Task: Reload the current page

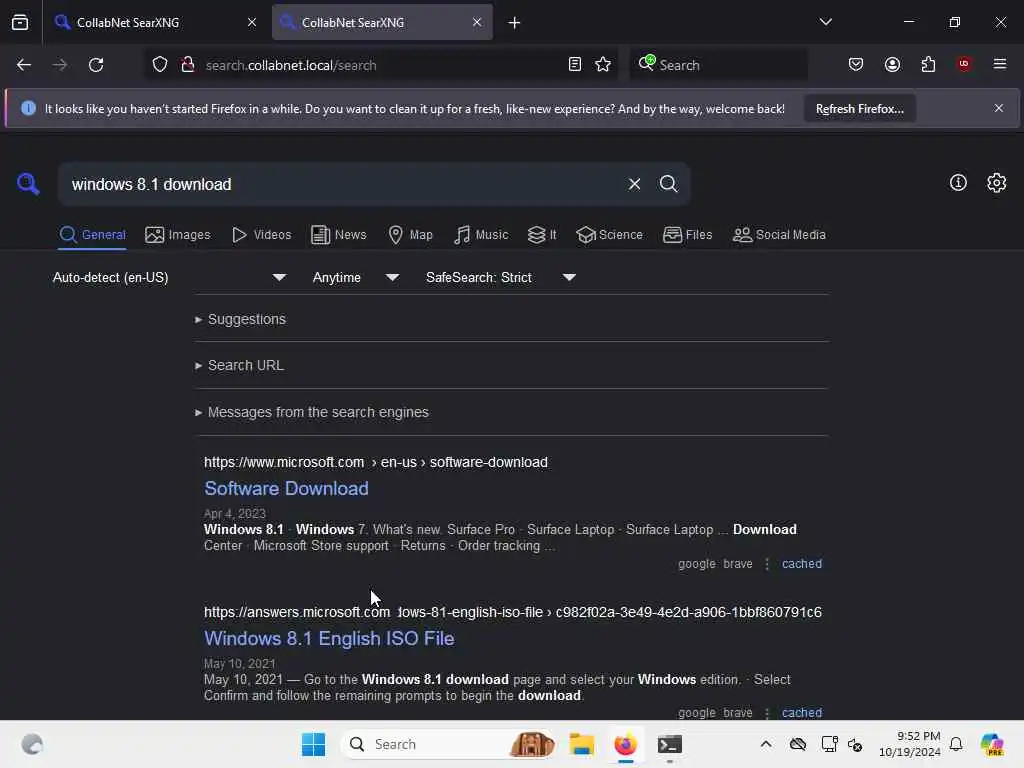Action: (x=96, y=65)
